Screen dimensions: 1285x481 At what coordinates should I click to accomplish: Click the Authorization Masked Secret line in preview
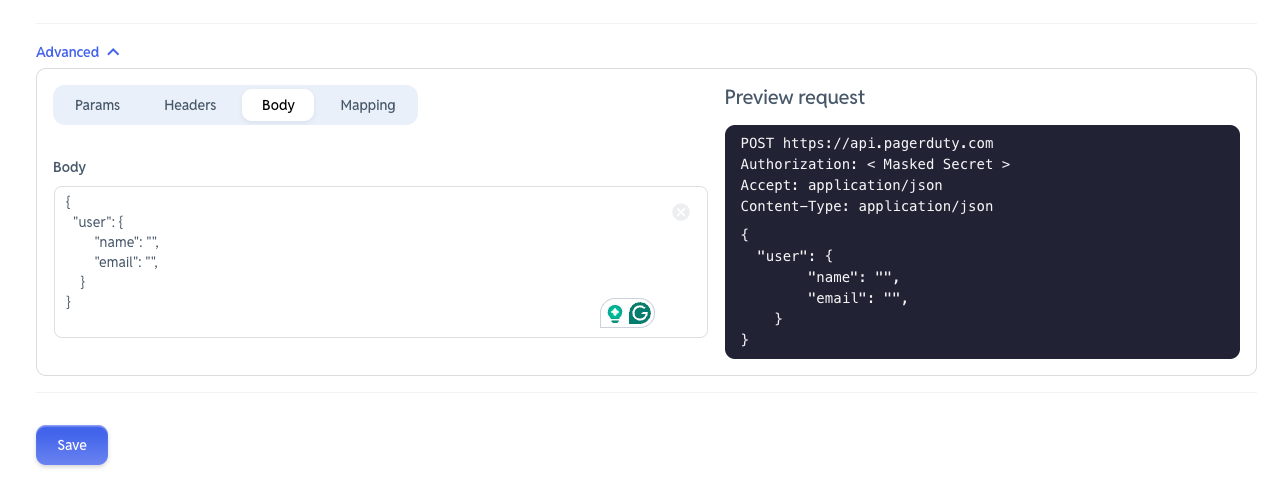(875, 164)
